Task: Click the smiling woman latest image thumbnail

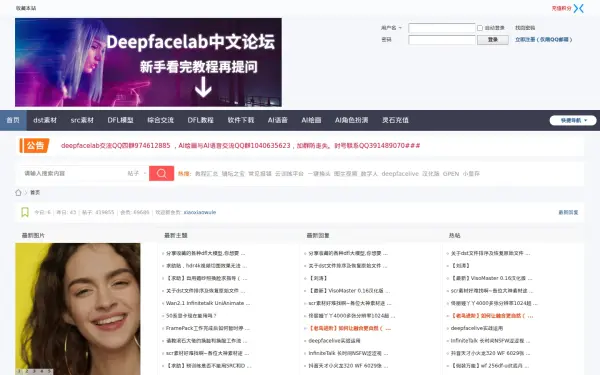Action: click(78, 308)
